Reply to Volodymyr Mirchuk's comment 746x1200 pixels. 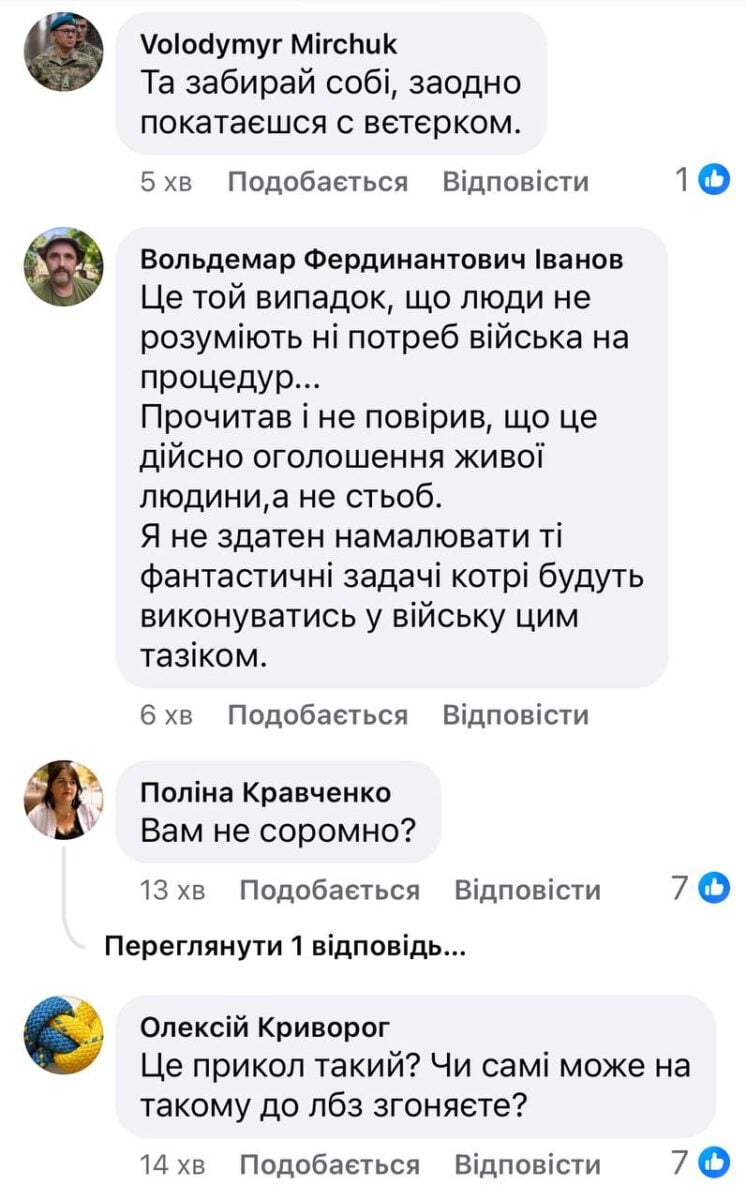(516, 182)
